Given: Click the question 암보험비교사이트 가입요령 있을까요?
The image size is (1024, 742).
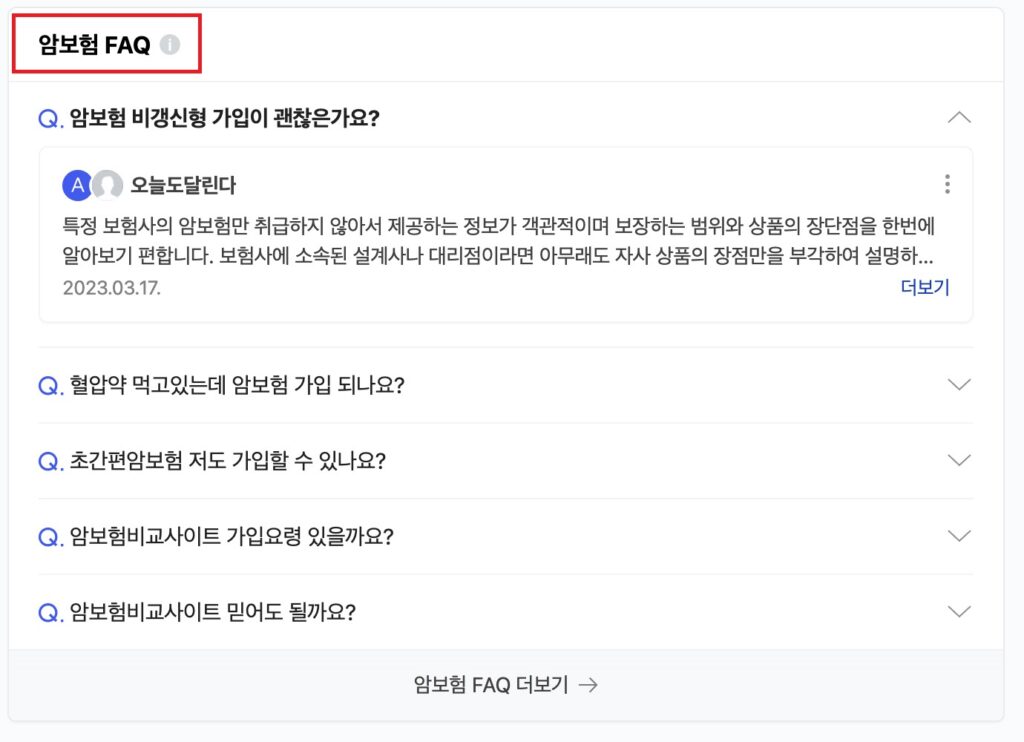Looking at the screenshot, I should coord(231,537).
